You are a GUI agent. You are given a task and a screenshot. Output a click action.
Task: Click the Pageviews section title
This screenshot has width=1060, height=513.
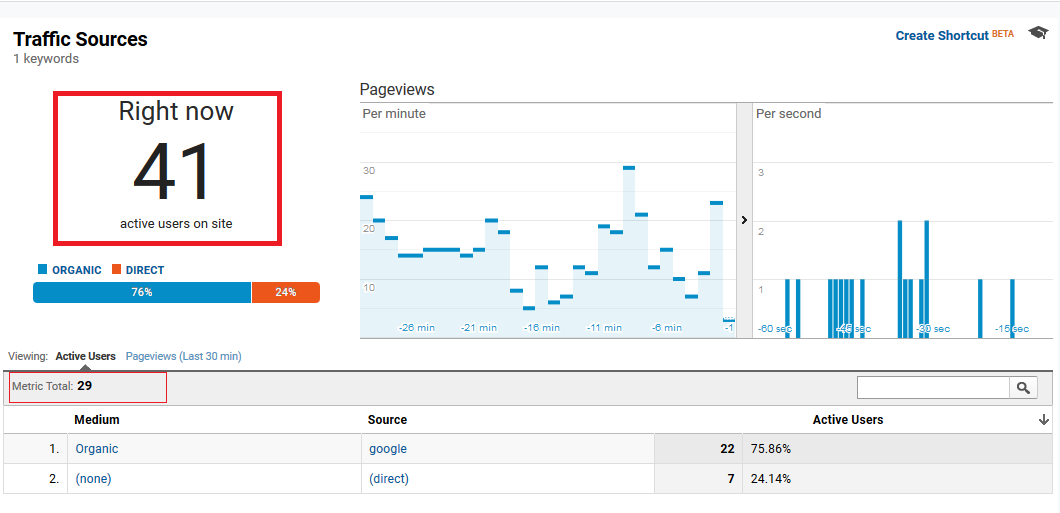[397, 89]
